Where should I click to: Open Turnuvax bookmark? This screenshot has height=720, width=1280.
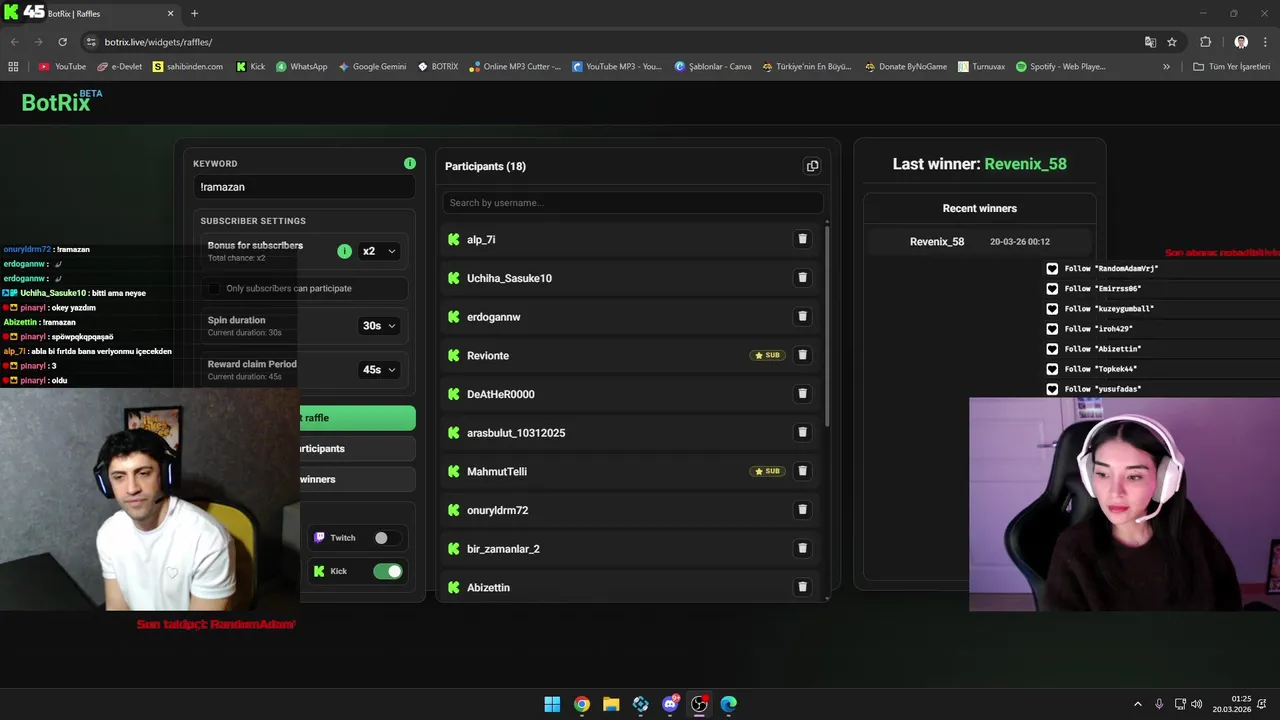(x=981, y=67)
